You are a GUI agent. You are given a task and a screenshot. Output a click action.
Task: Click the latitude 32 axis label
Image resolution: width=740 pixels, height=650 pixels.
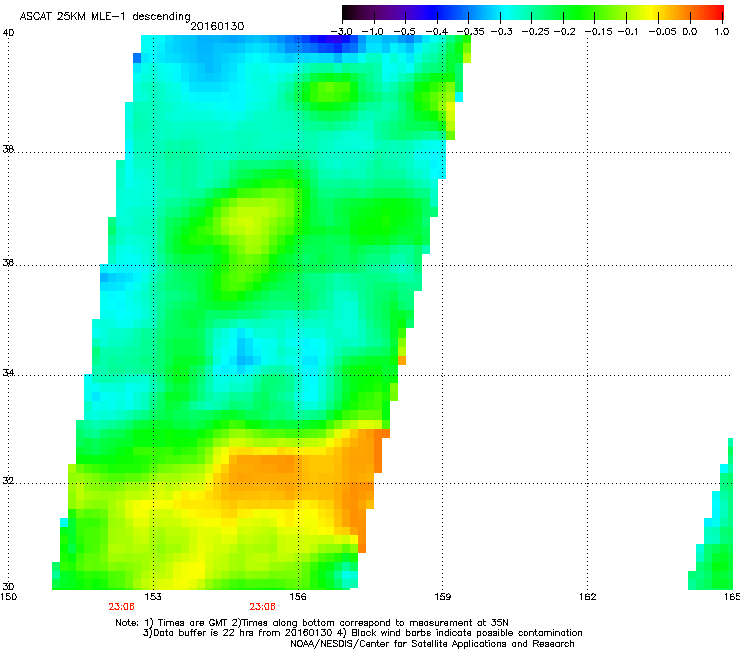coord(8,481)
